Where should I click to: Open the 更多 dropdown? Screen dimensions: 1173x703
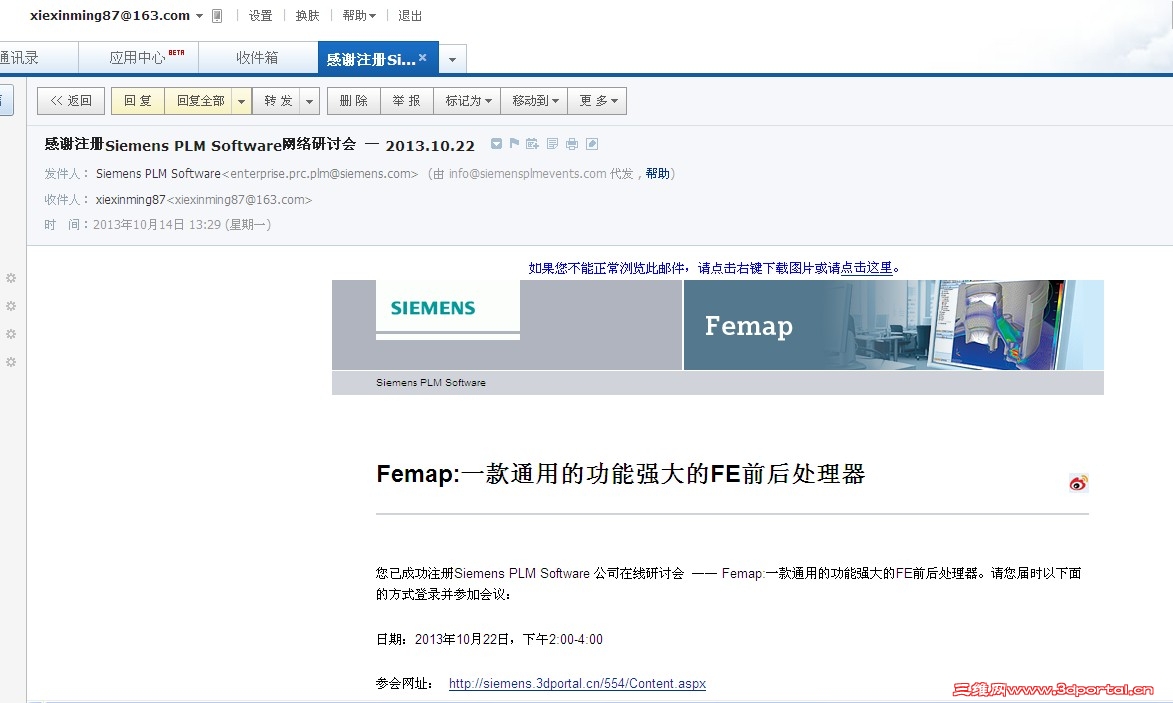click(597, 101)
